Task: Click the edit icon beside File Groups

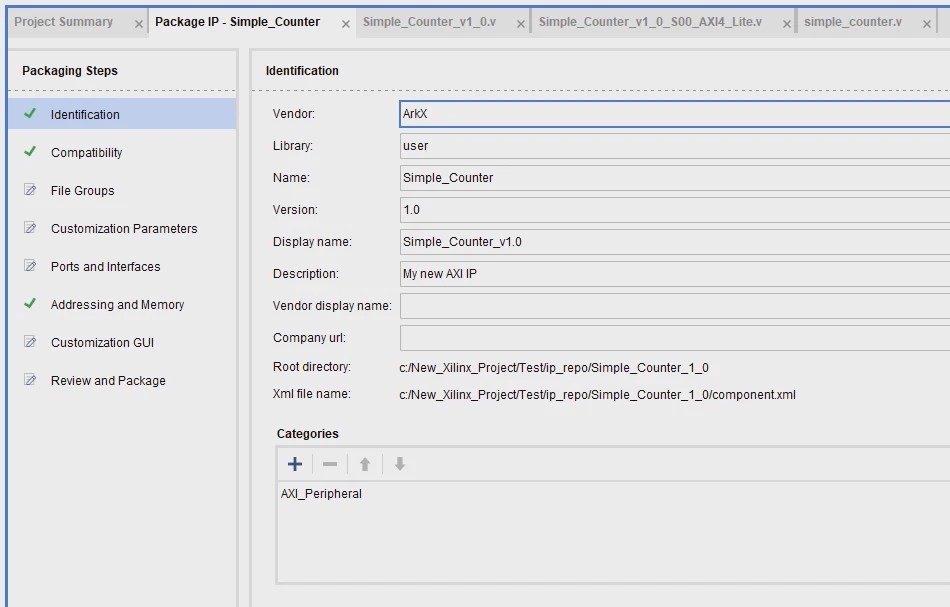Action: 30,190
